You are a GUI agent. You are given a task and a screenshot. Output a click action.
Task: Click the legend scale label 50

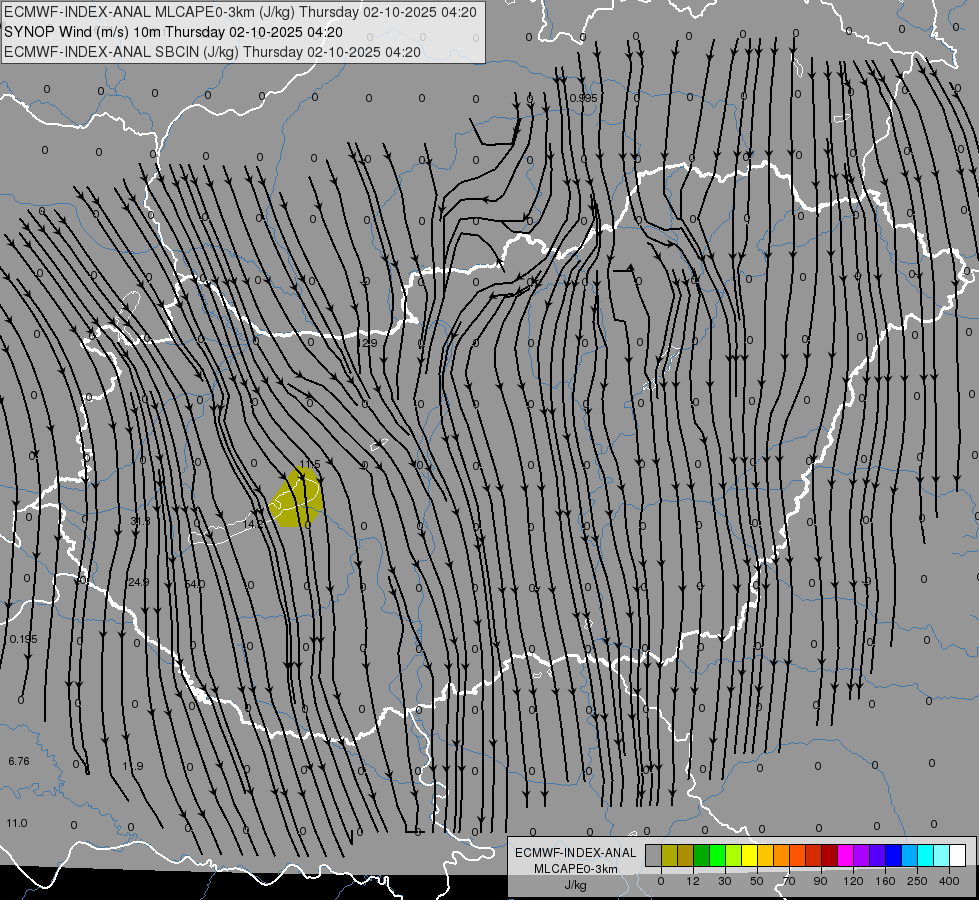757,881
